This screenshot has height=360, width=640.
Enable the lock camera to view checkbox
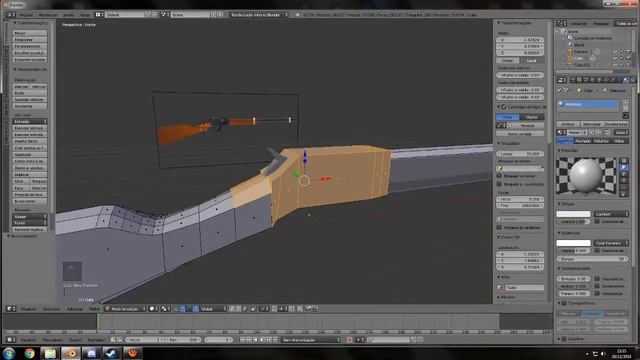pyautogui.click(x=499, y=184)
